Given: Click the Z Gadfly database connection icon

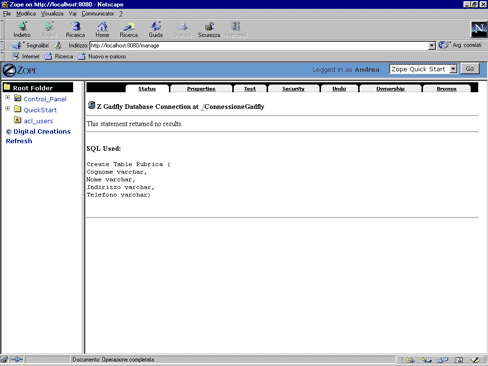Looking at the screenshot, I should [x=91, y=105].
